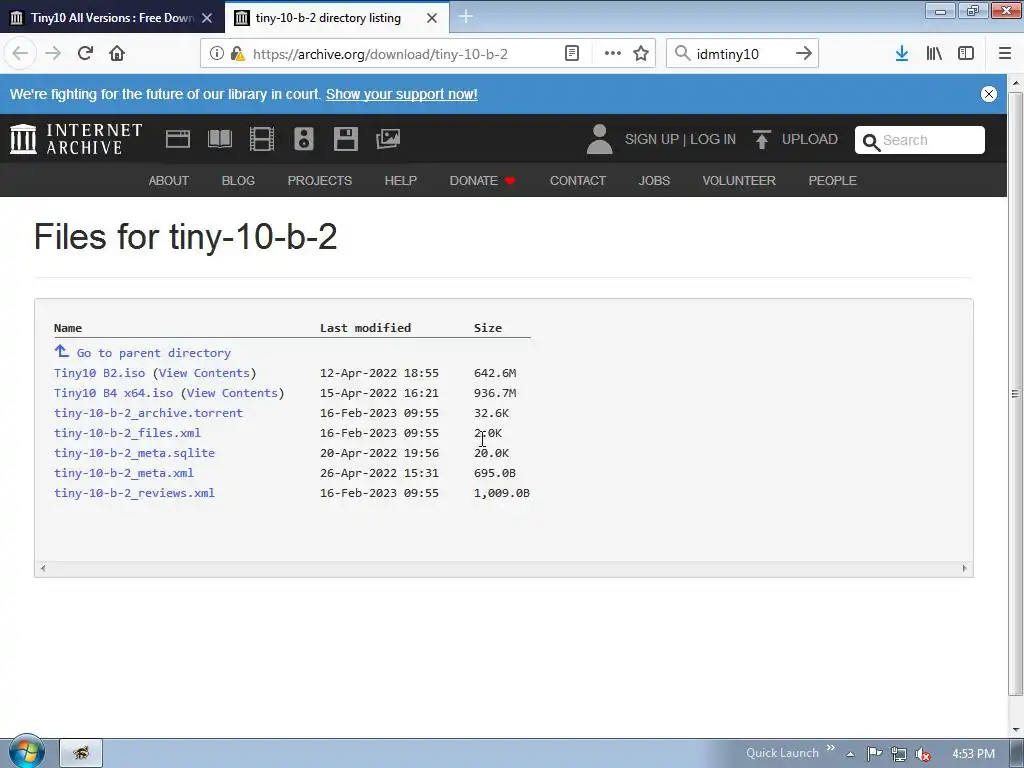Open the Firefox Library menu

click(x=934, y=54)
